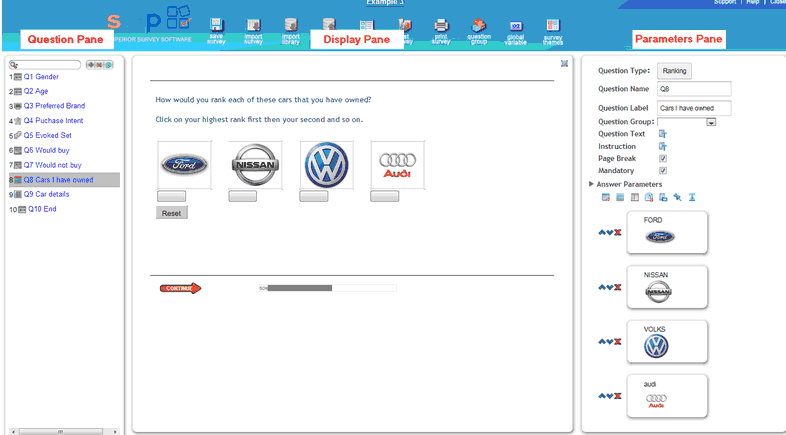Delete the audi answer with the red X

(618, 396)
